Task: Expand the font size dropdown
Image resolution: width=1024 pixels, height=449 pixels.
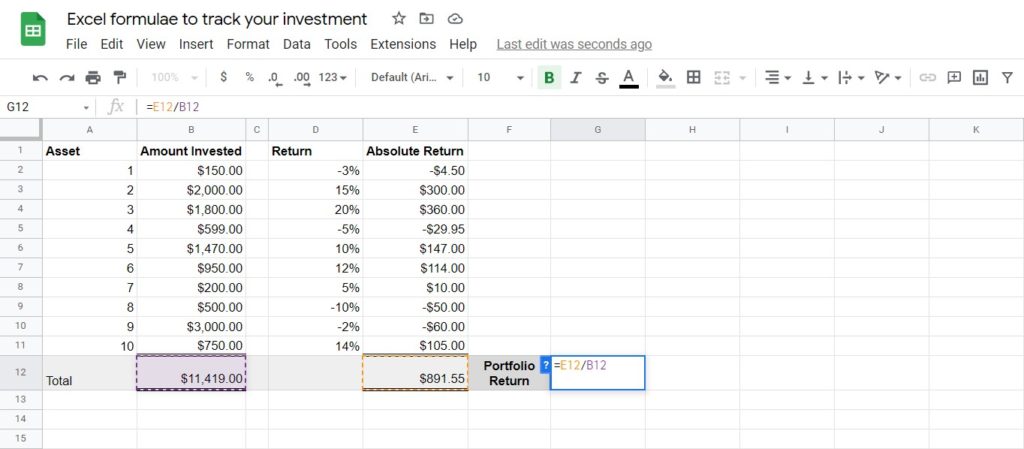Action: [x=500, y=78]
